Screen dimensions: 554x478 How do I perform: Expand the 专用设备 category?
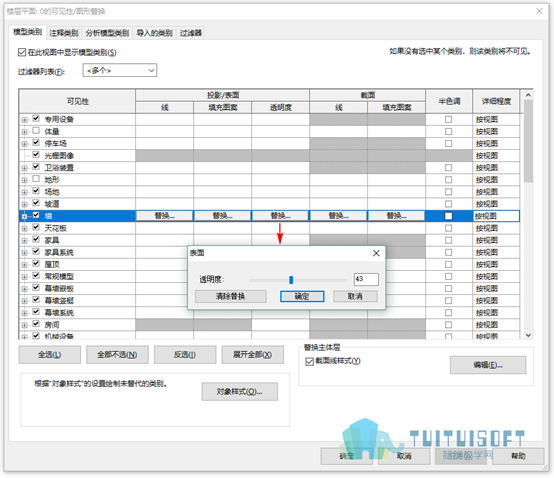tap(24, 120)
